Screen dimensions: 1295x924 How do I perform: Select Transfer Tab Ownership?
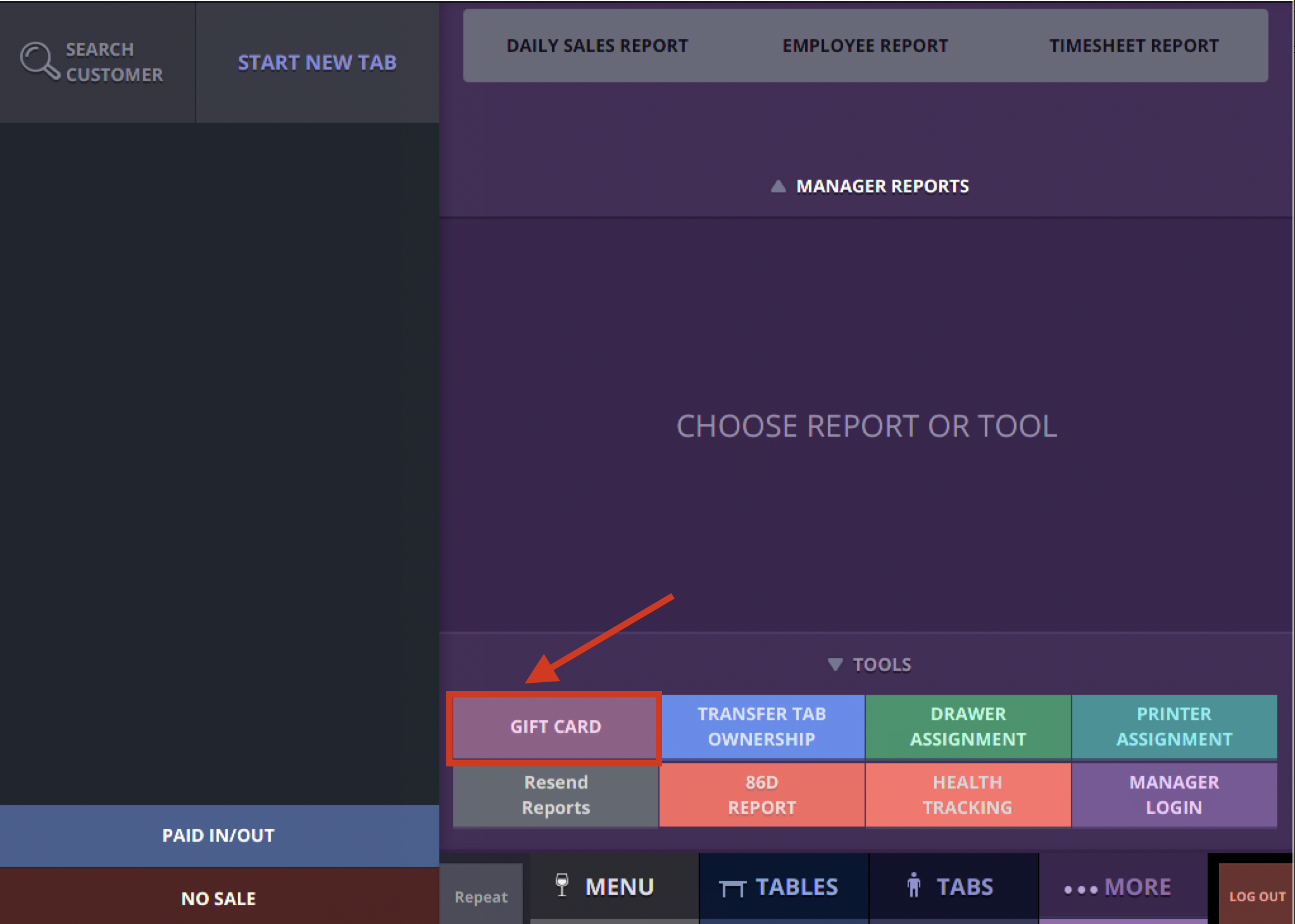tap(761, 727)
